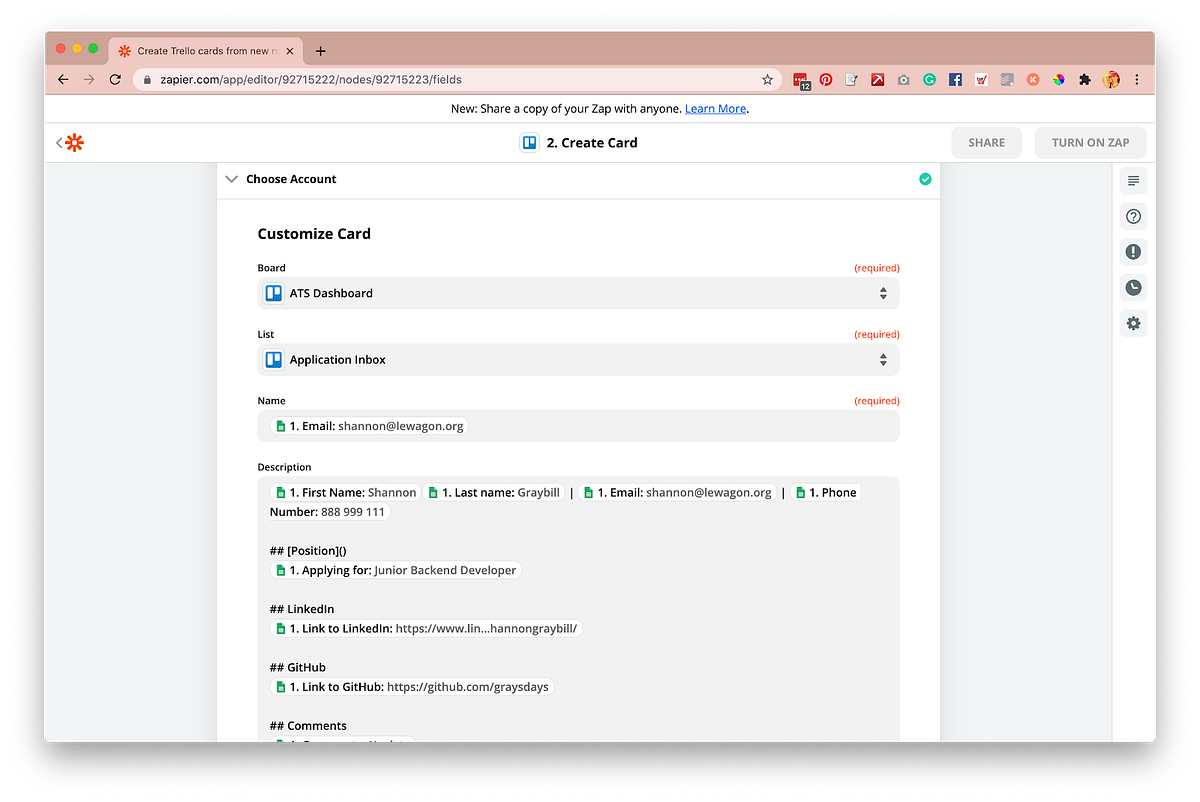Screen dimensions: 1200x802
Task: Click the Customize Card heading
Action: coord(314,234)
